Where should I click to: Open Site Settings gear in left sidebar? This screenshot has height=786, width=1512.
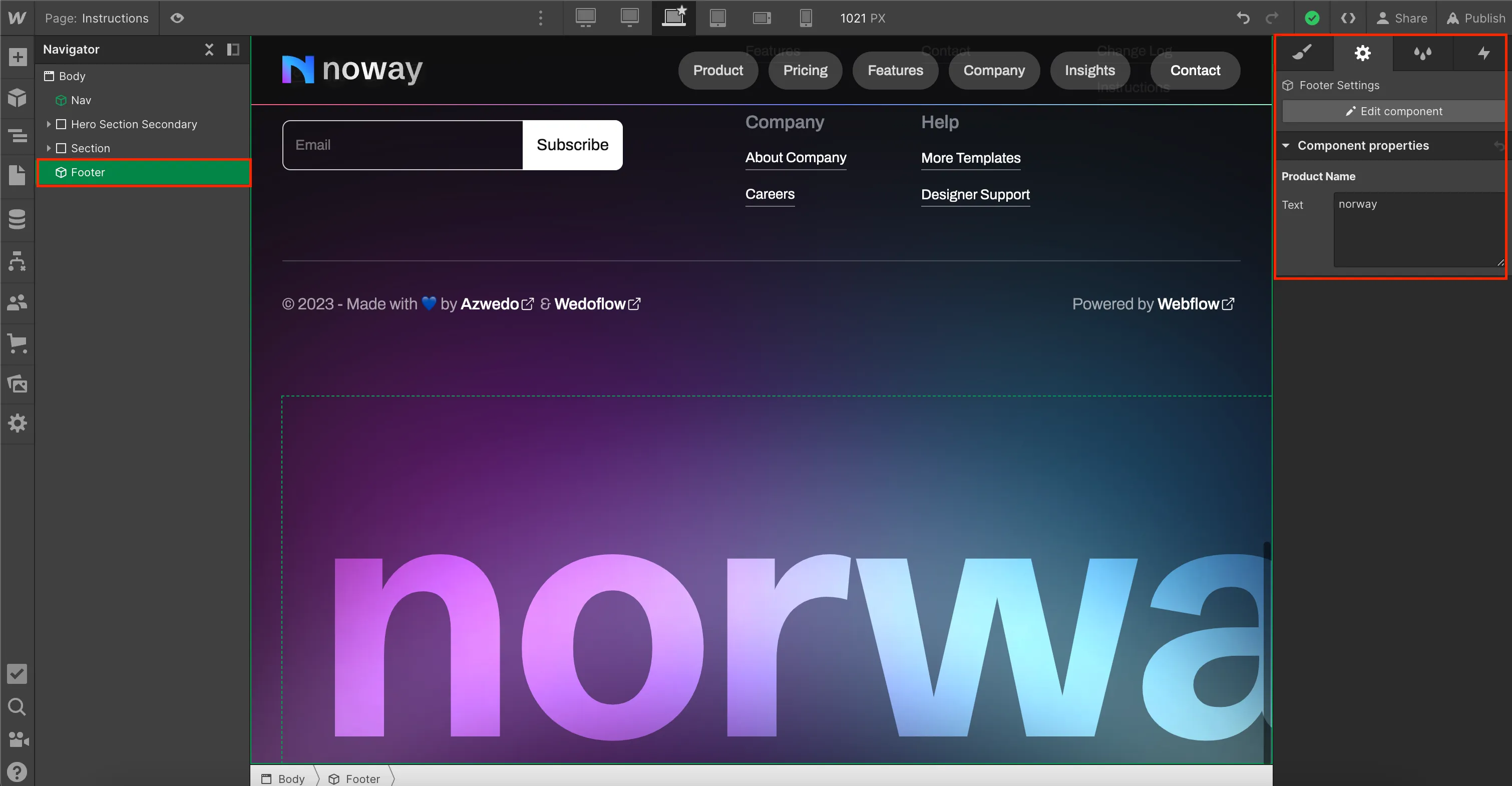(17, 423)
